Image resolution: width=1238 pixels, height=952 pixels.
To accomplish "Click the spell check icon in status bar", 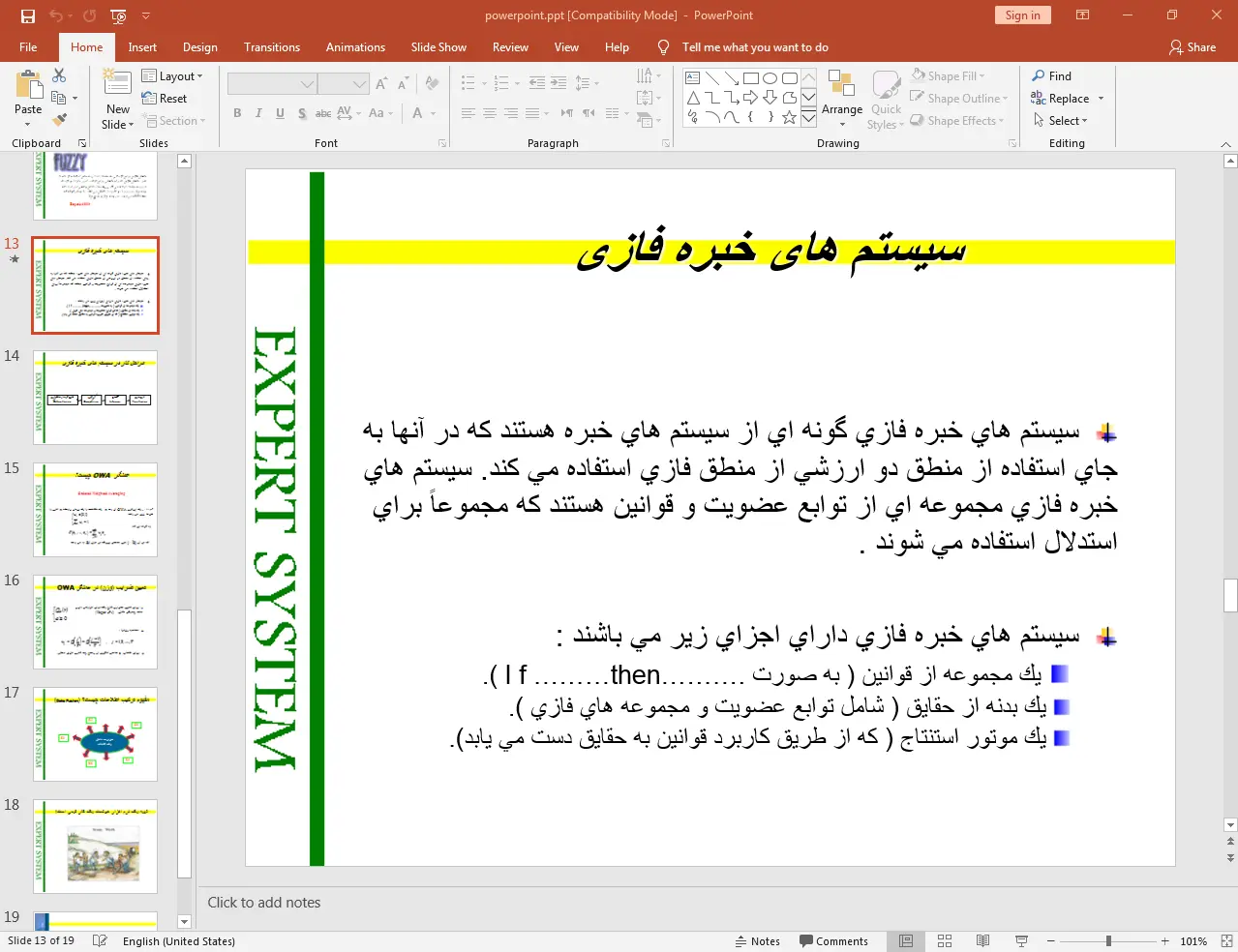I will pyautogui.click(x=100, y=941).
